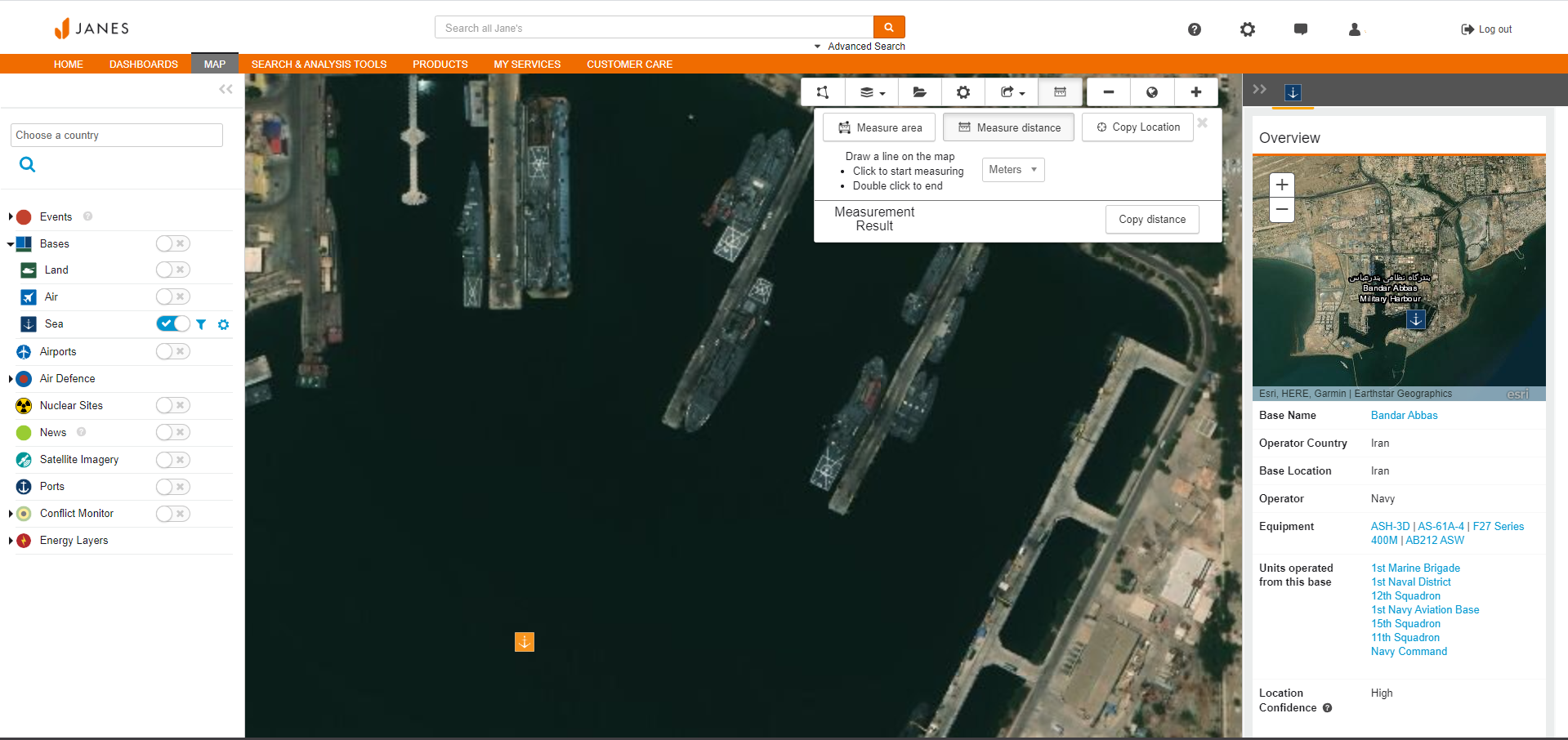This screenshot has width=1568, height=740.
Task: Click the blue country search magnifier
Action: (x=27, y=164)
